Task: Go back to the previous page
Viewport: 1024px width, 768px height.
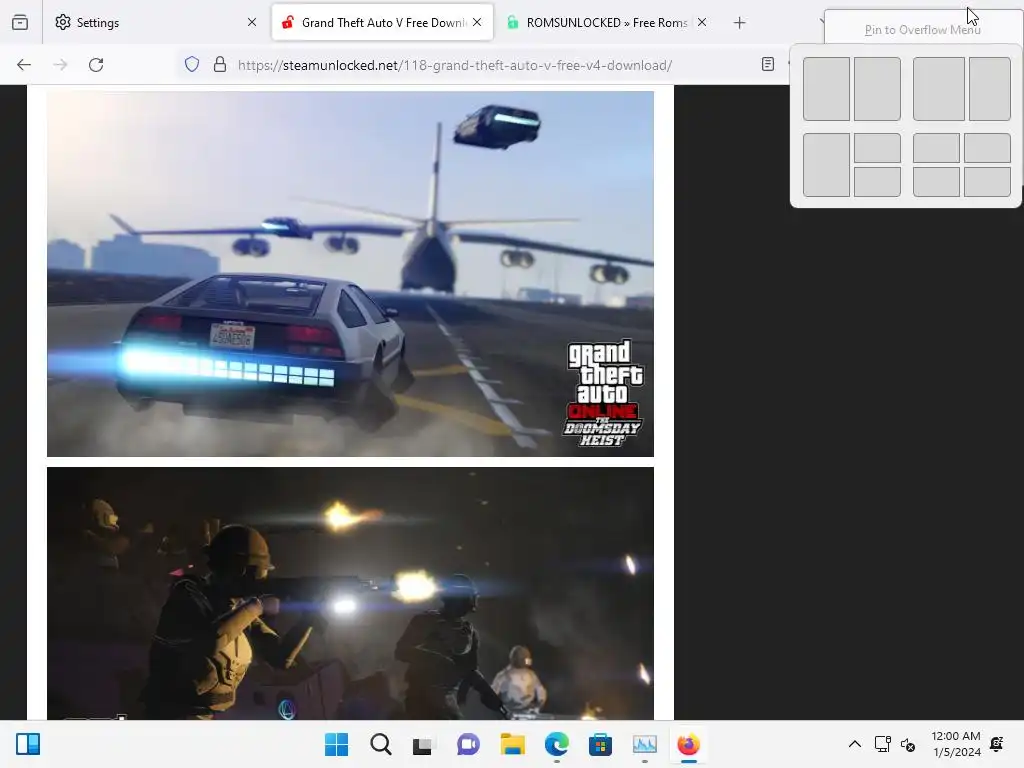Action: (24, 65)
